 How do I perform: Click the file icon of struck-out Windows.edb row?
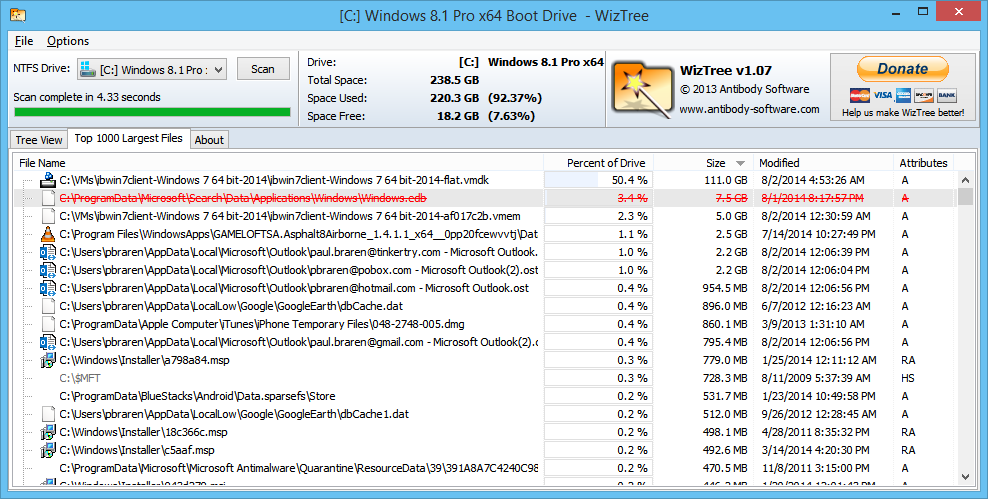tap(48, 198)
